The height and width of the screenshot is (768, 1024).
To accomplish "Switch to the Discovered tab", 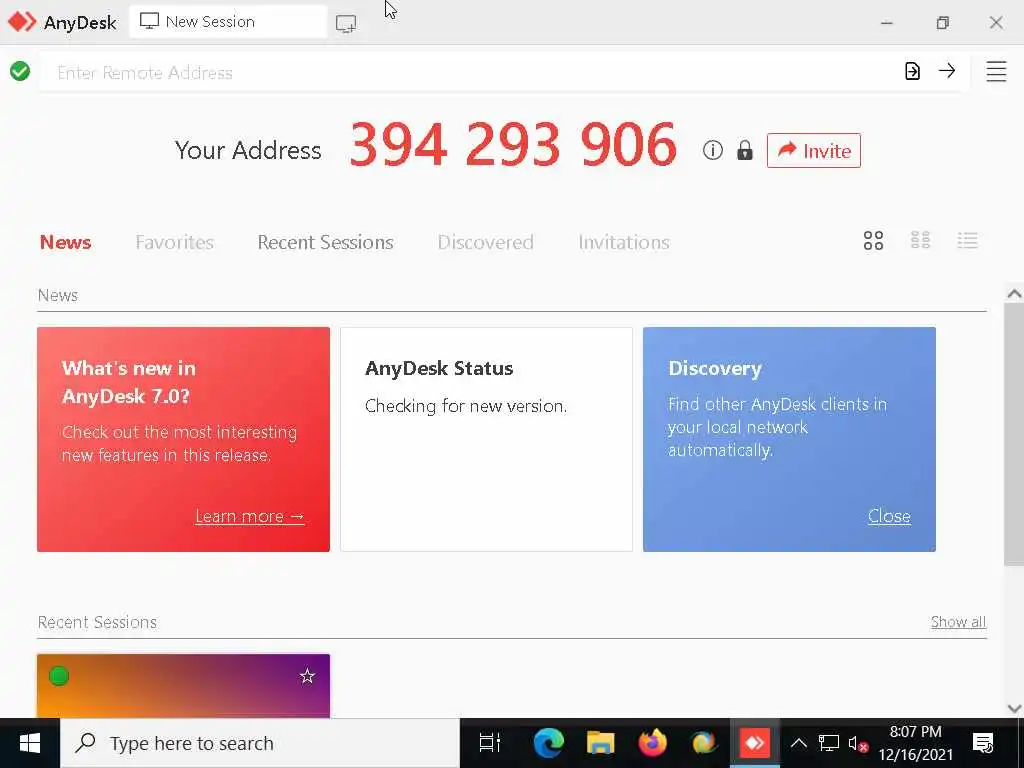I will click(x=485, y=242).
